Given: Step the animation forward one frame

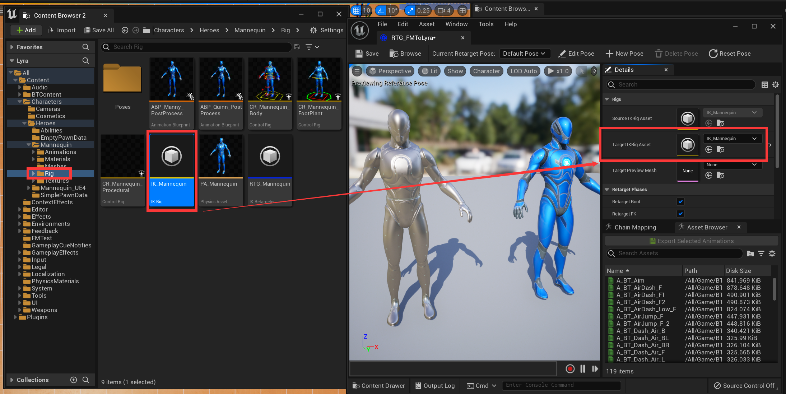Looking at the screenshot, I should click(595, 369).
